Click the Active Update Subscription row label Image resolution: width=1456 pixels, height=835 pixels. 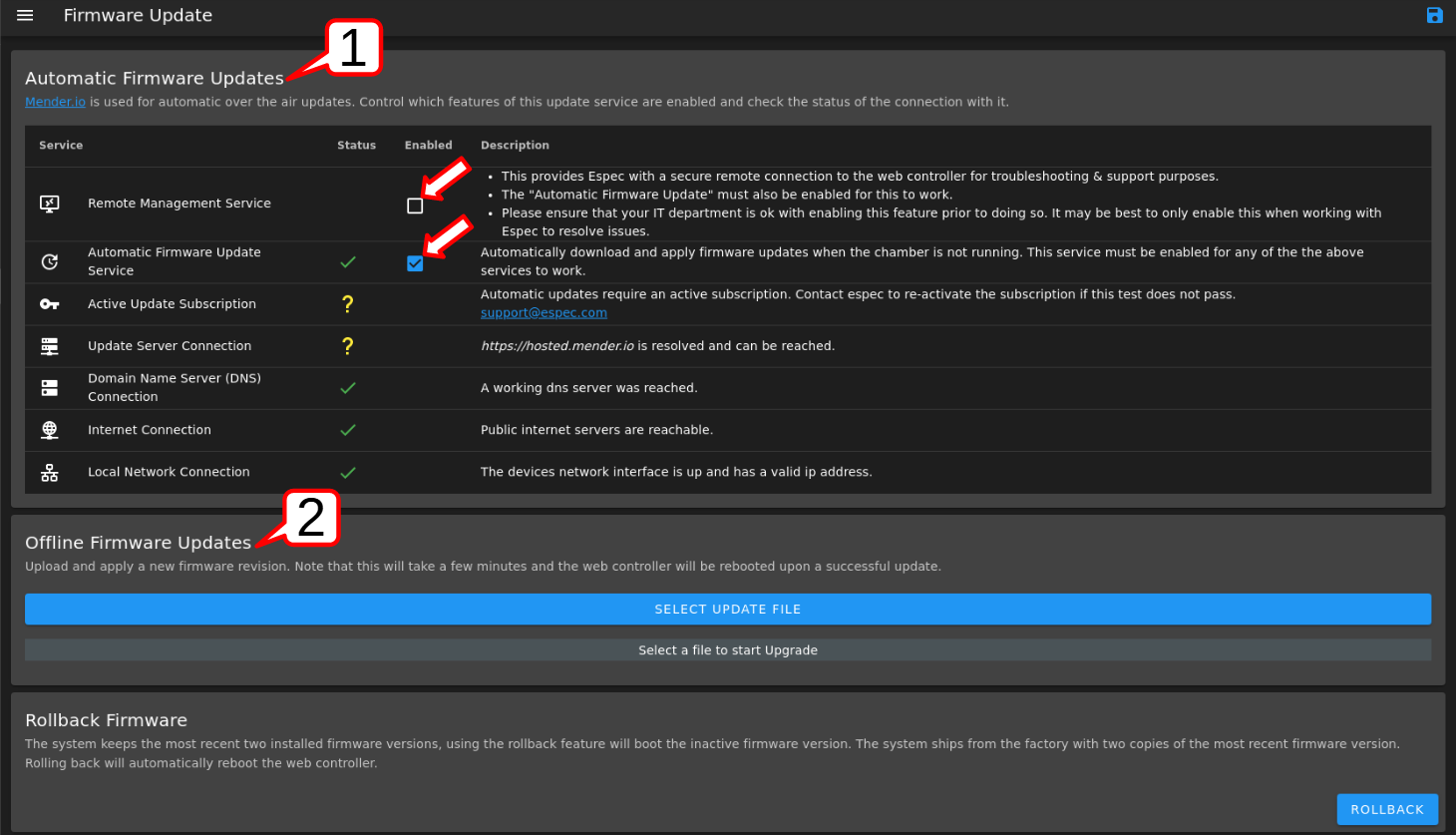(172, 304)
